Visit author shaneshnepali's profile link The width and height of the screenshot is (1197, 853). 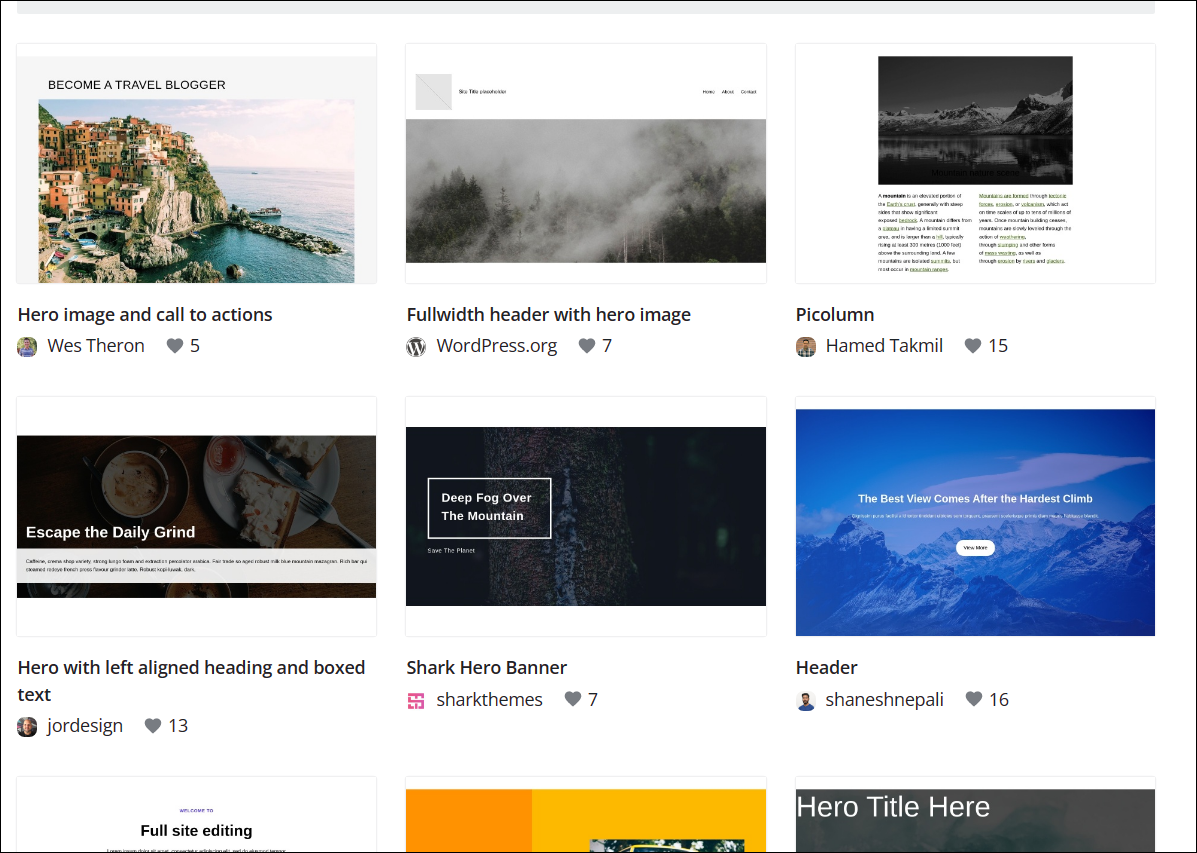[884, 700]
